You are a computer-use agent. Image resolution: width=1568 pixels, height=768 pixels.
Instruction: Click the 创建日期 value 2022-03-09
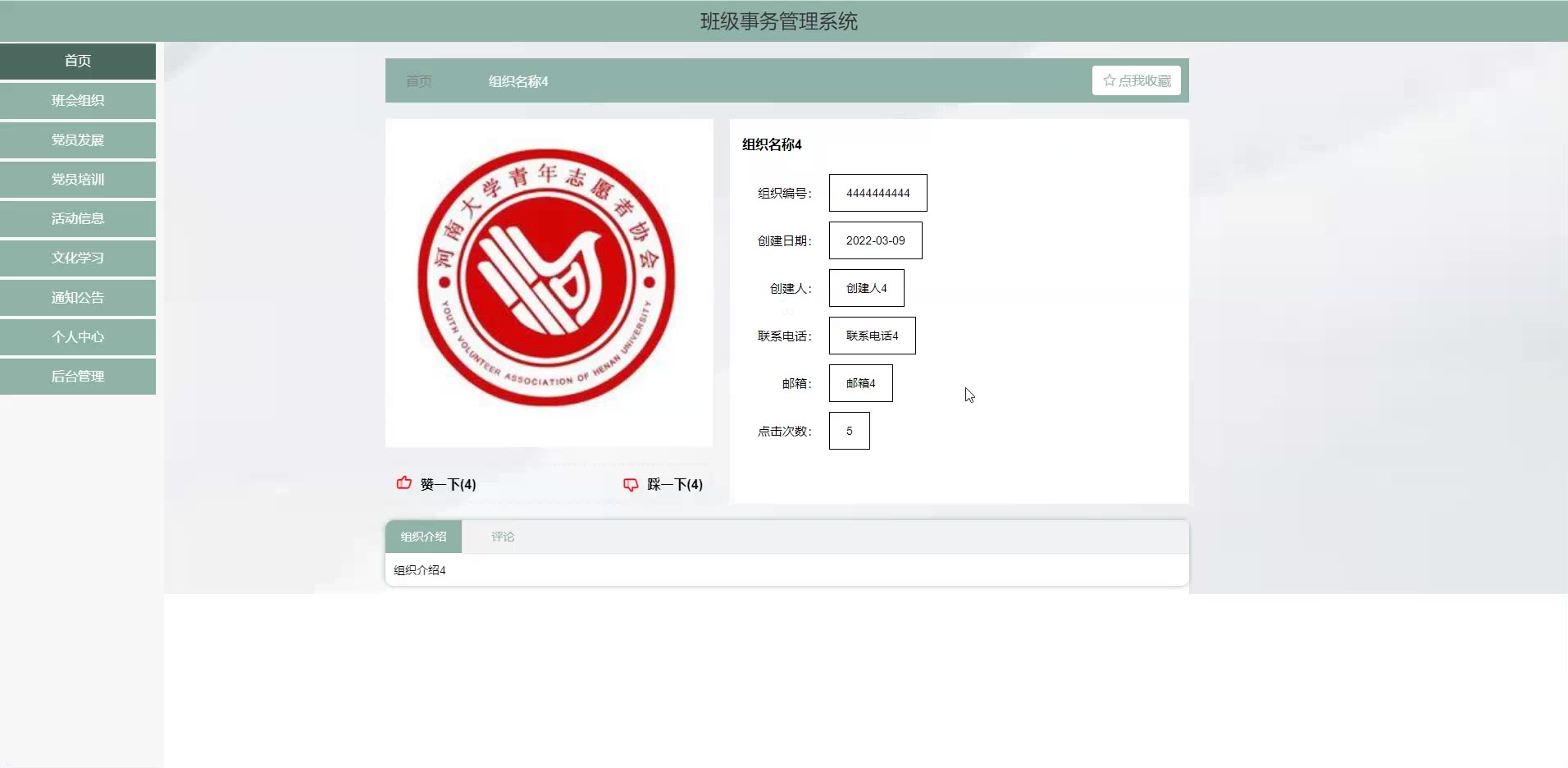[876, 240]
